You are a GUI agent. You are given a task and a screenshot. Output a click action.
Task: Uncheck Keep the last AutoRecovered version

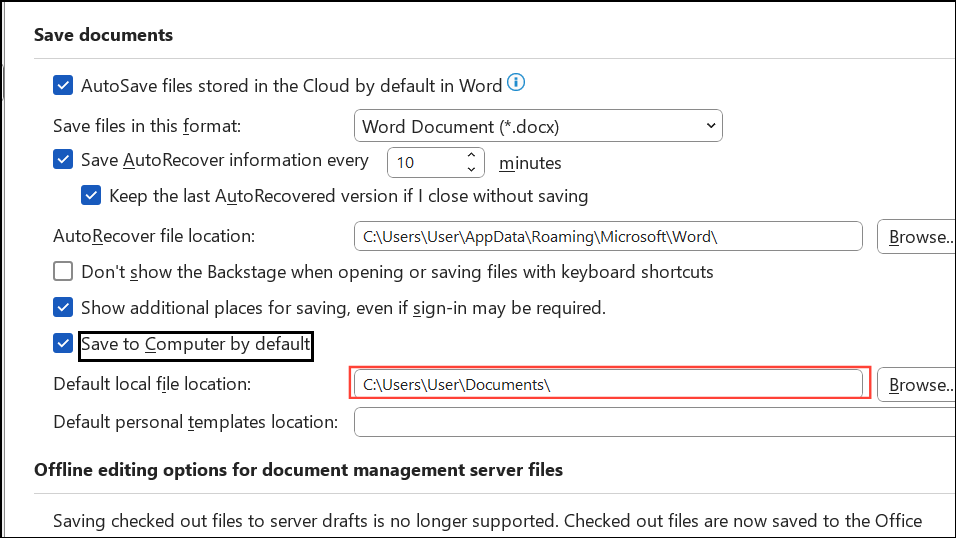coord(91,196)
